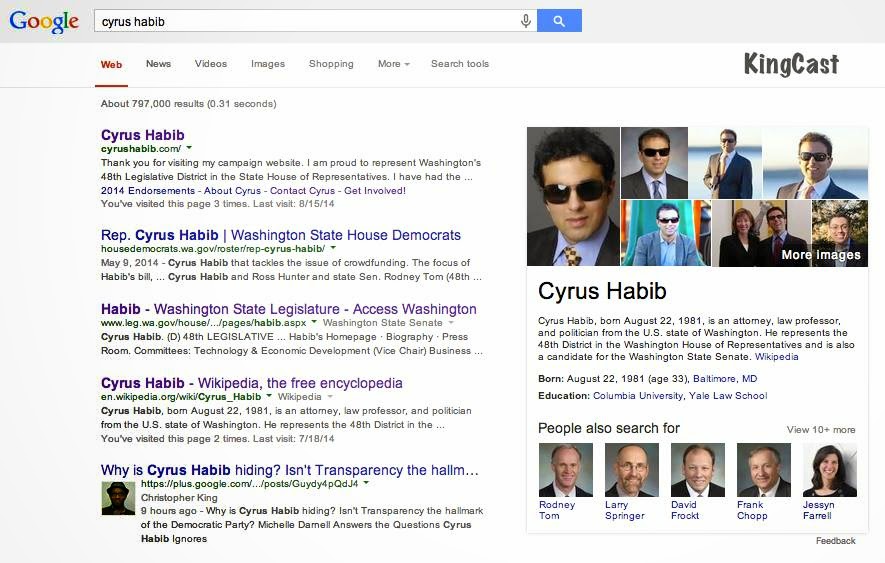Expand arrow beside plus.google.com URL

(x=366, y=483)
